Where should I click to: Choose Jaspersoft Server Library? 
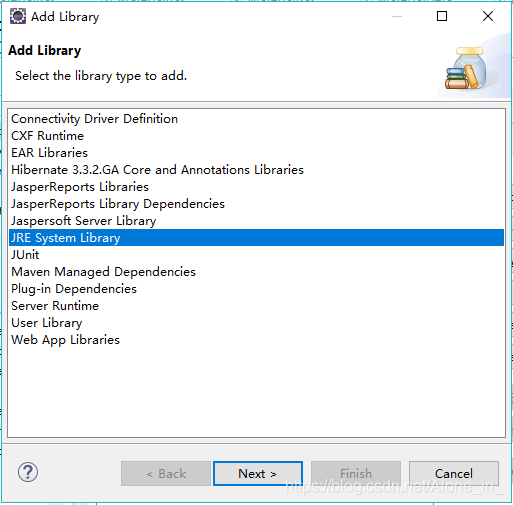click(x=256, y=221)
